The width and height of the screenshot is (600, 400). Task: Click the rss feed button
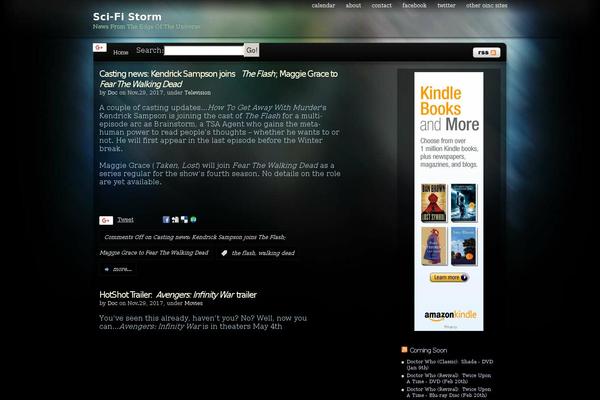point(486,52)
